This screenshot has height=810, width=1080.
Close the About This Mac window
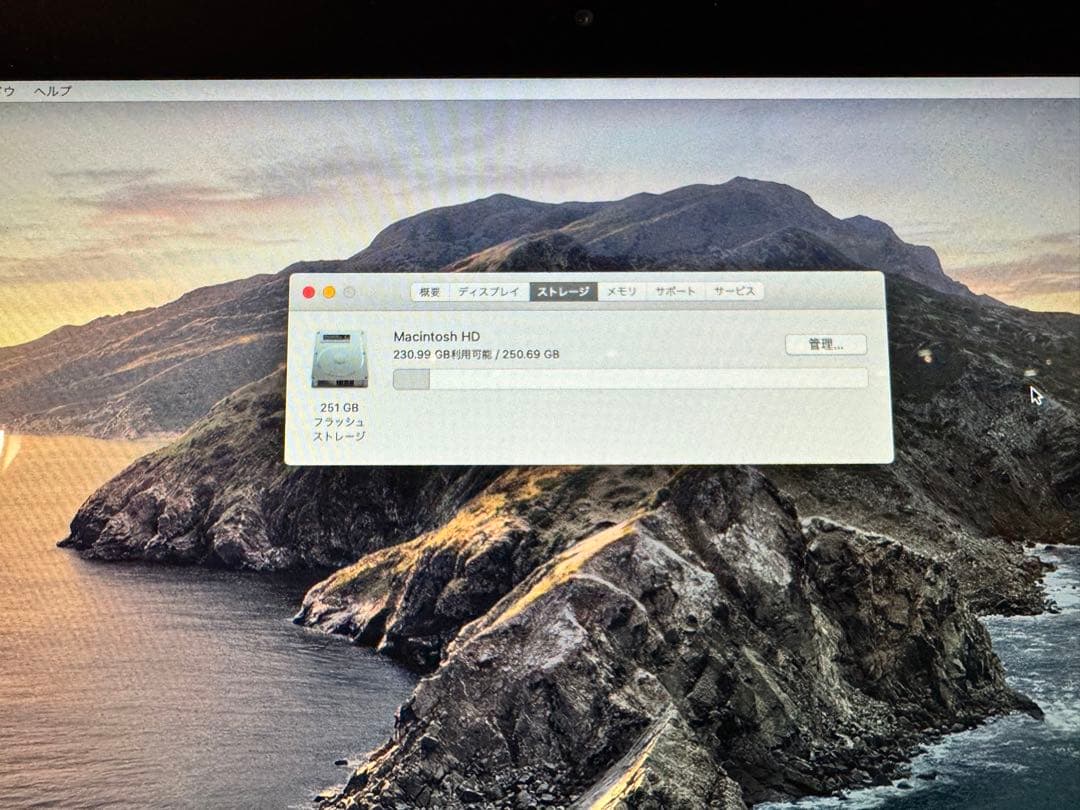(x=308, y=290)
